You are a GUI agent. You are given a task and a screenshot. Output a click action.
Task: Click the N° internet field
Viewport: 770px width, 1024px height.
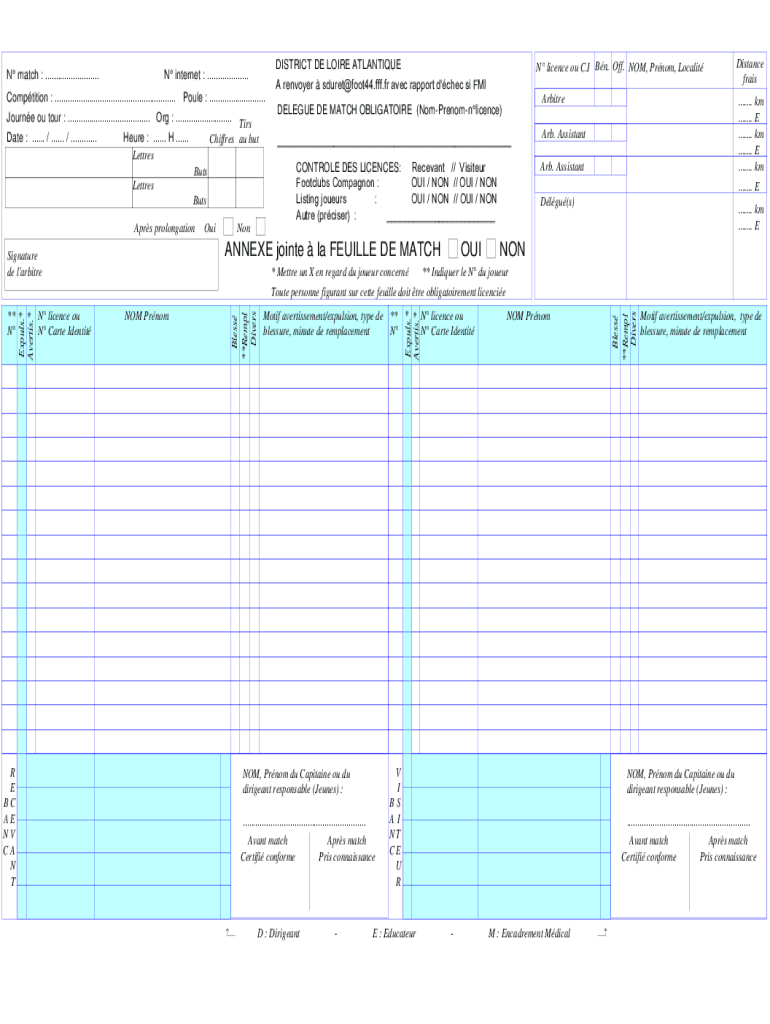pos(228,76)
